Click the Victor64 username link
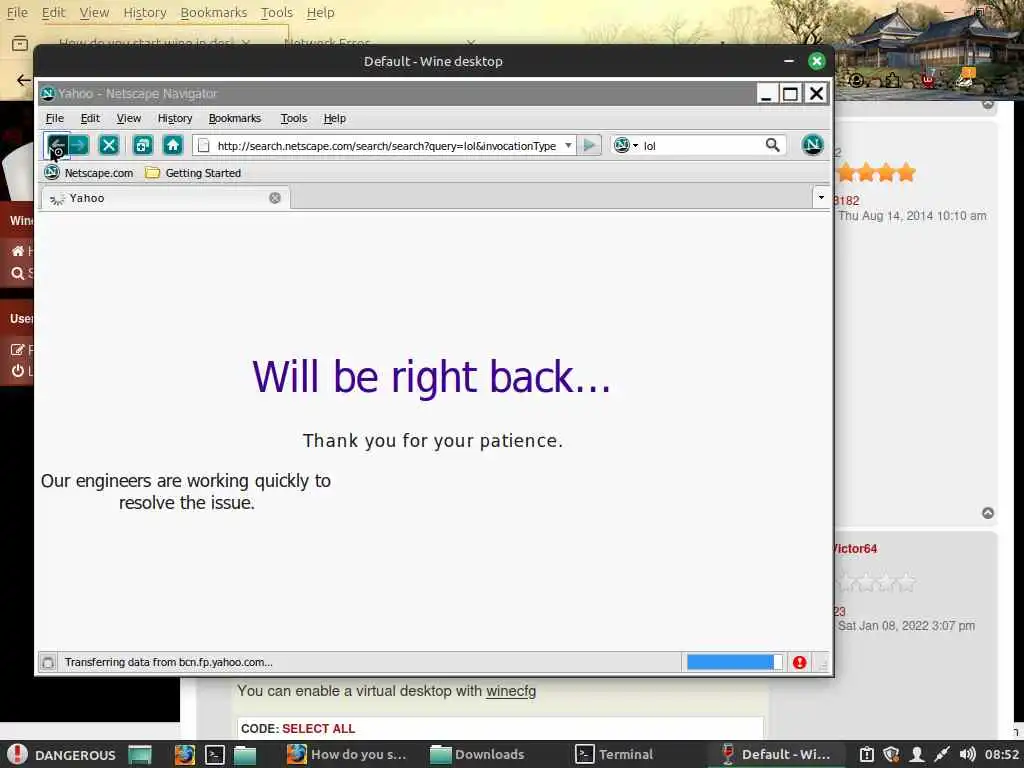Screen dimensions: 1024x768 pos(854,549)
